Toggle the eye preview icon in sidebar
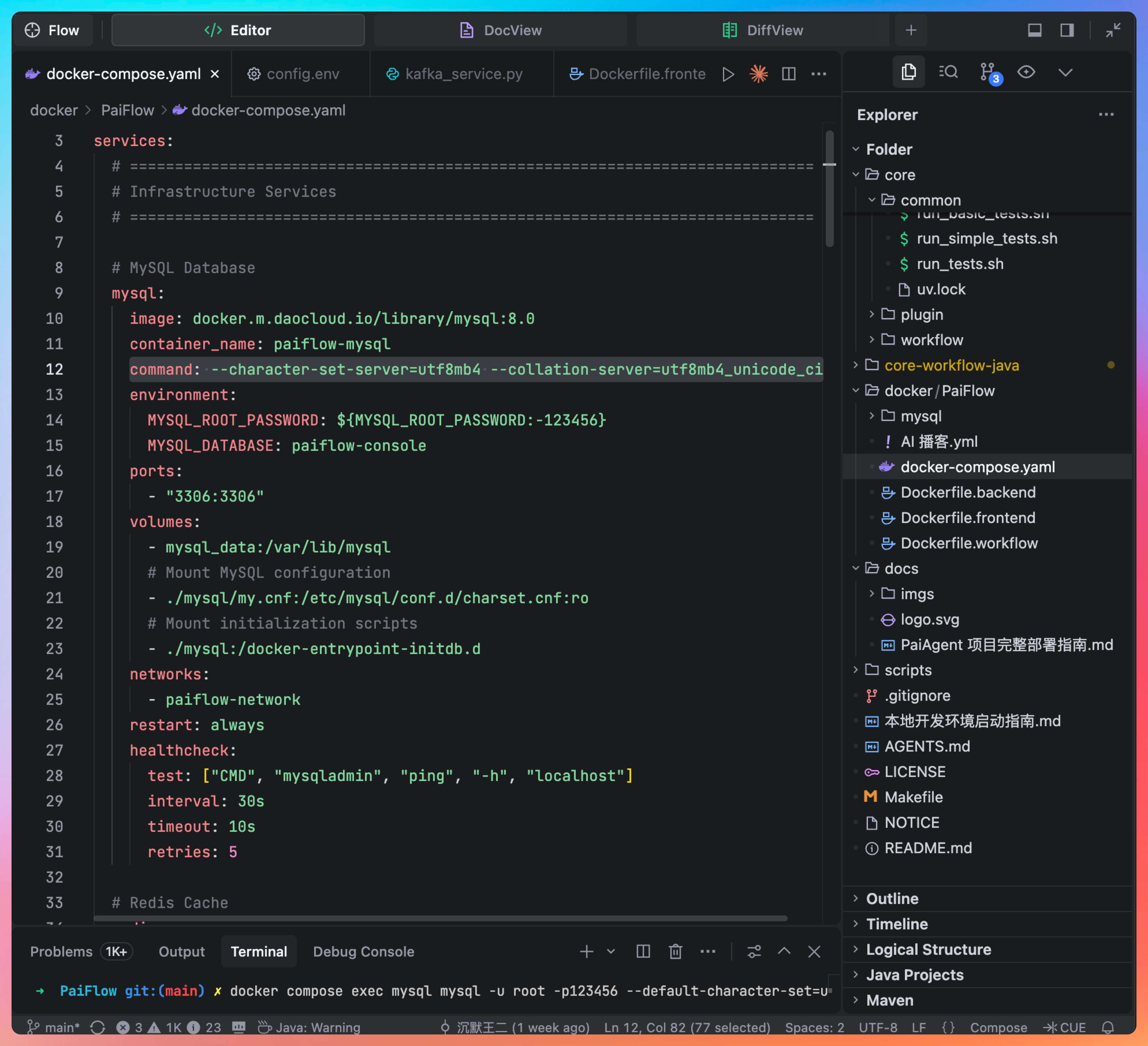The width and height of the screenshot is (1148, 1046). (1026, 72)
